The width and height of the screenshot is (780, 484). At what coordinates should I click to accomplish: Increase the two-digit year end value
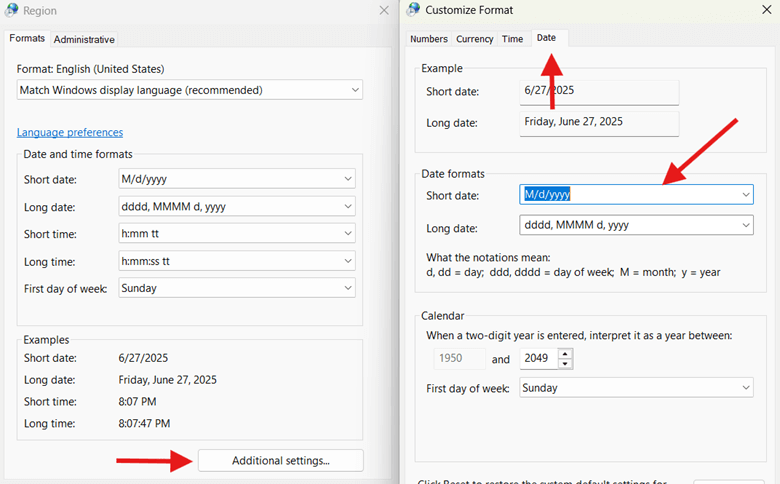[x=566, y=354]
